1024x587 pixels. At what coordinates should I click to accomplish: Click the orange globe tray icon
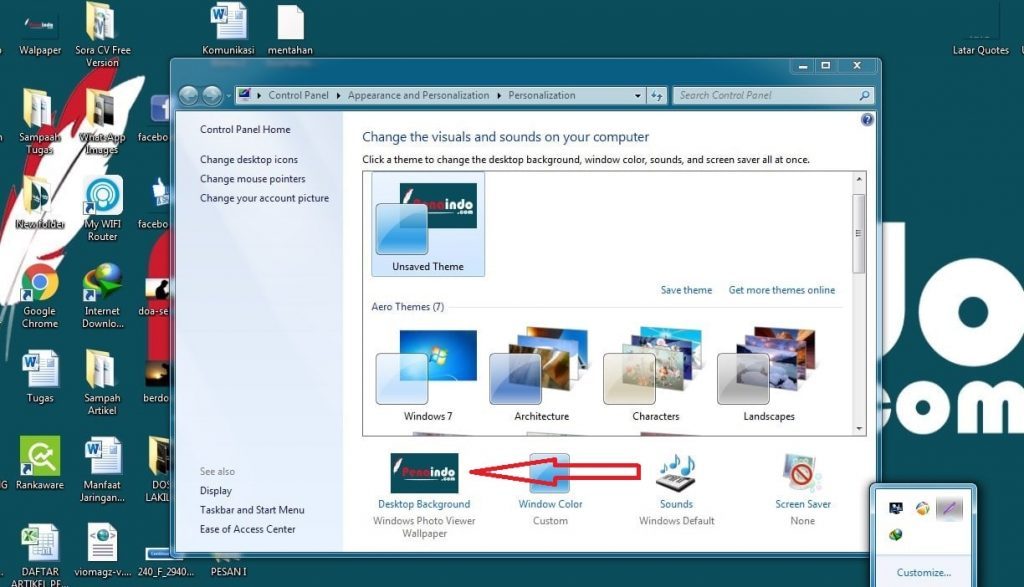[922, 508]
